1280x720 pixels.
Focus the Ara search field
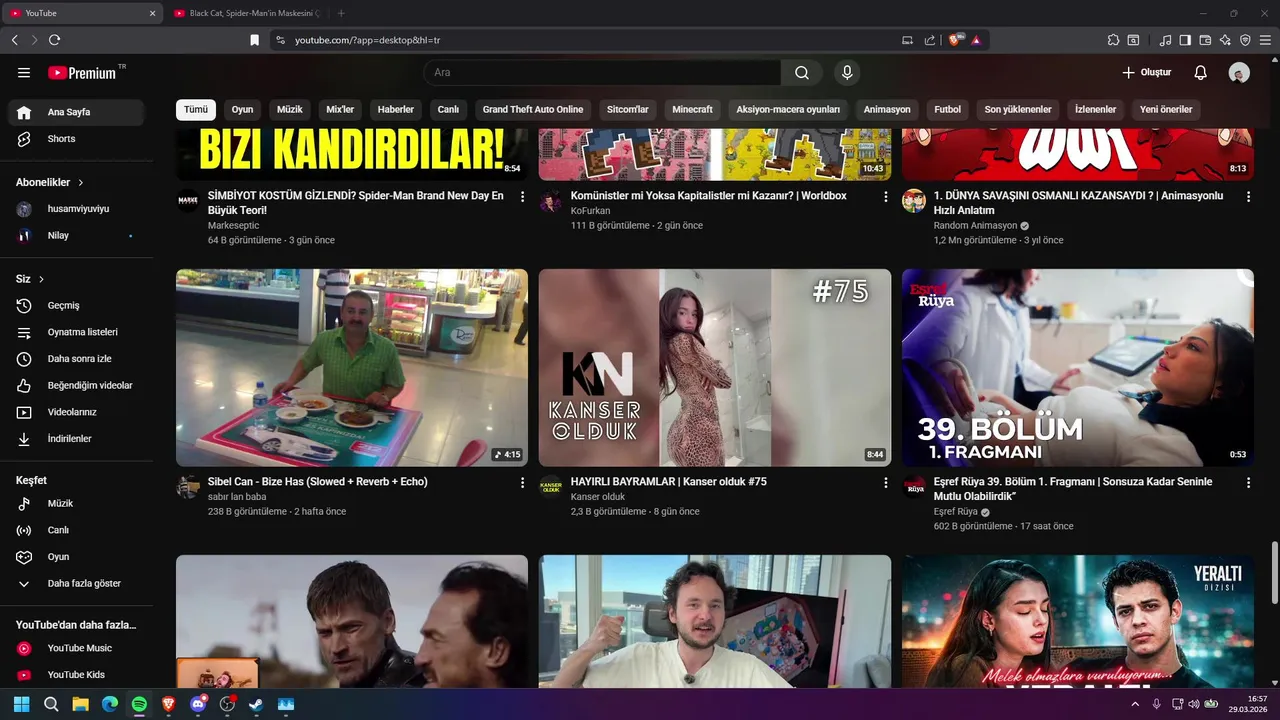(x=602, y=73)
